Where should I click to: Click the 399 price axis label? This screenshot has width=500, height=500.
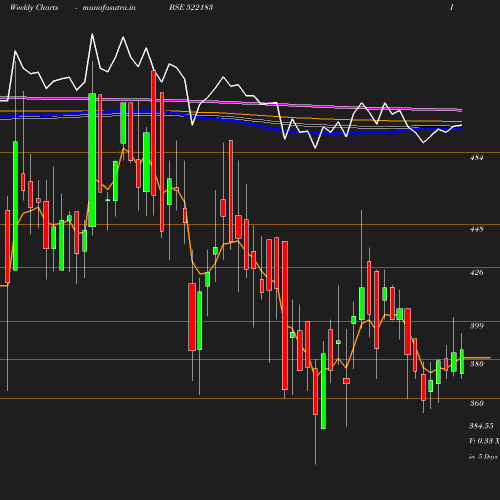(x=476, y=326)
